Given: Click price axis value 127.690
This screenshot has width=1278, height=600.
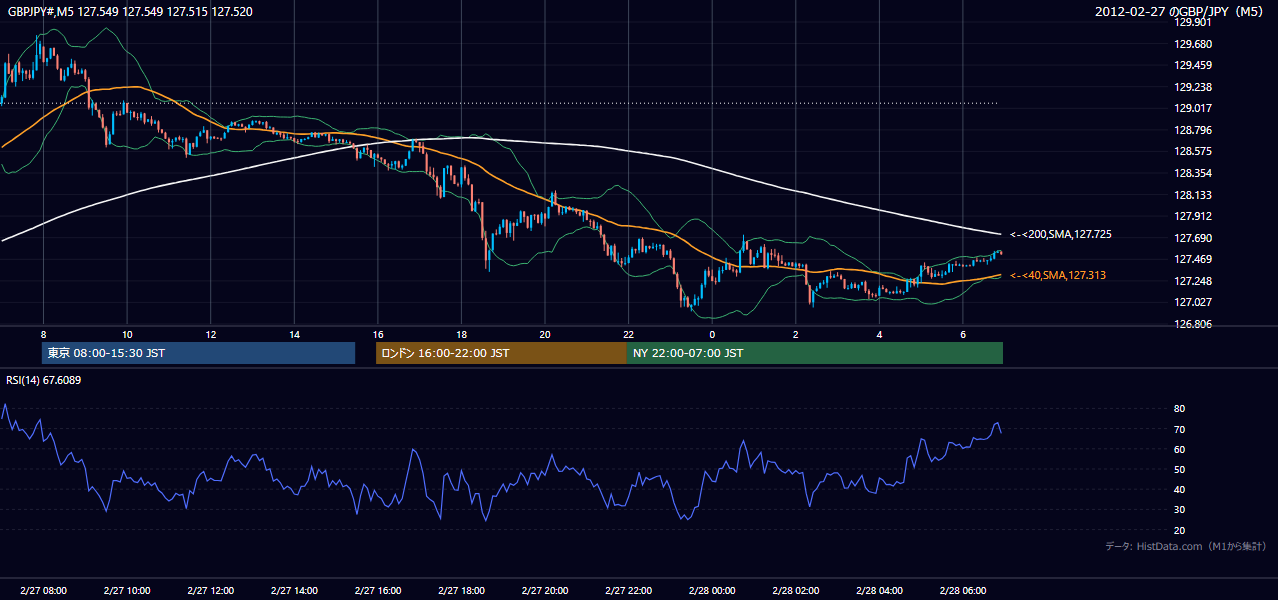Looking at the screenshot, I should coord(1193,238).
